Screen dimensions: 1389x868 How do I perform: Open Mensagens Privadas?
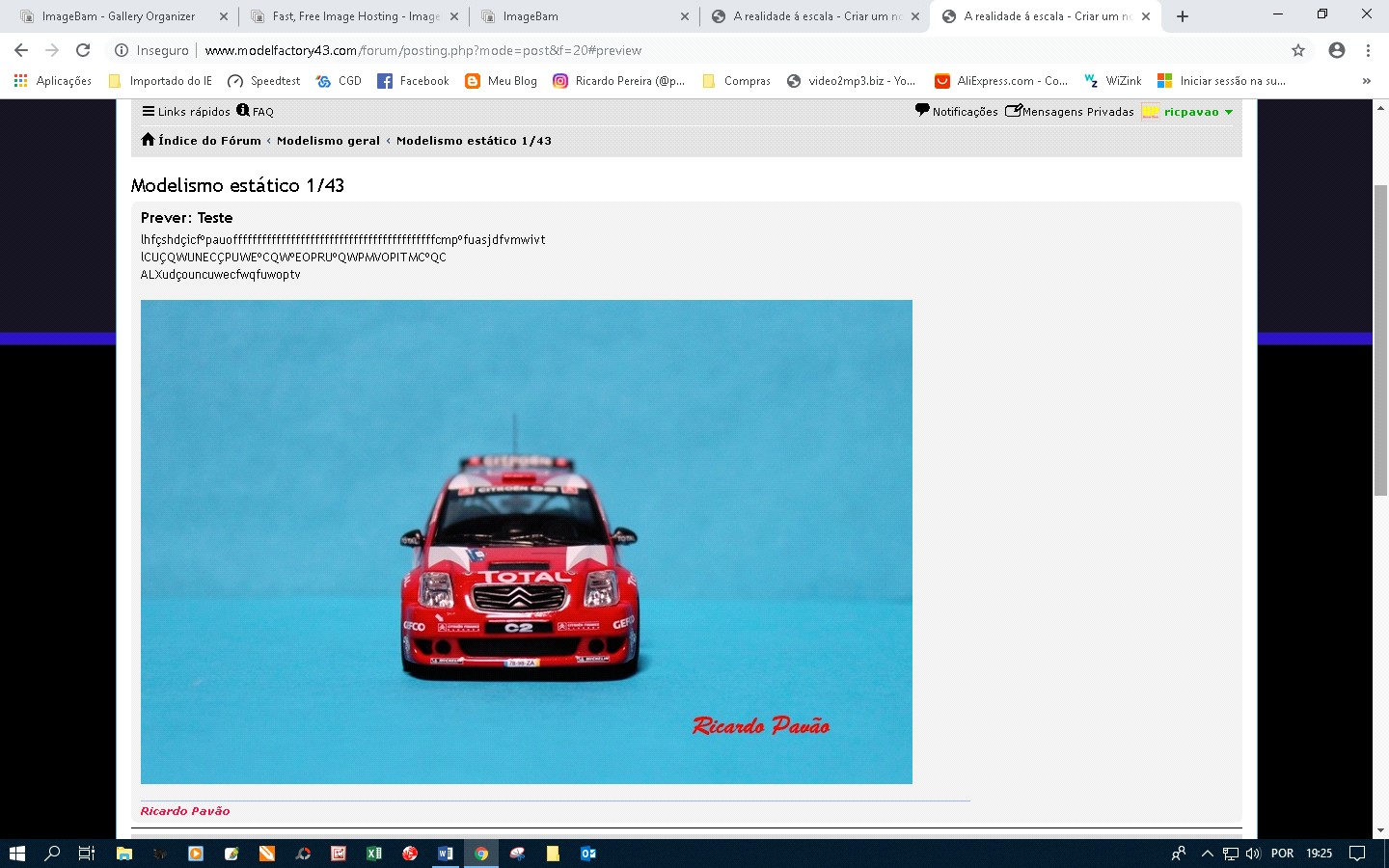tap(1070, 112)
